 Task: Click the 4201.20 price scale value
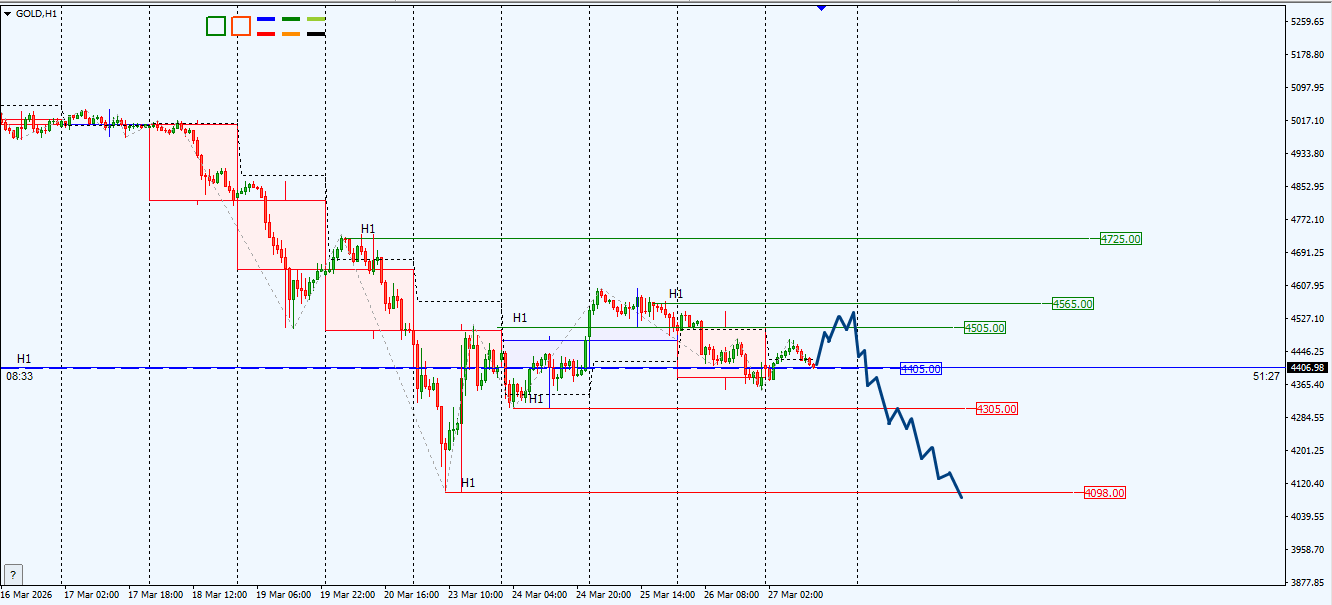pyautogui.click(x=1308, y=451)
